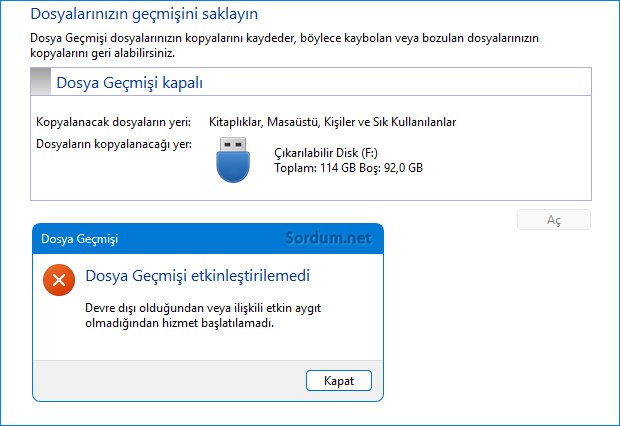
Task: Click 'Toplam: 114 GB Boş: 92,0 GB' text
Action: [x=348, y=168]
